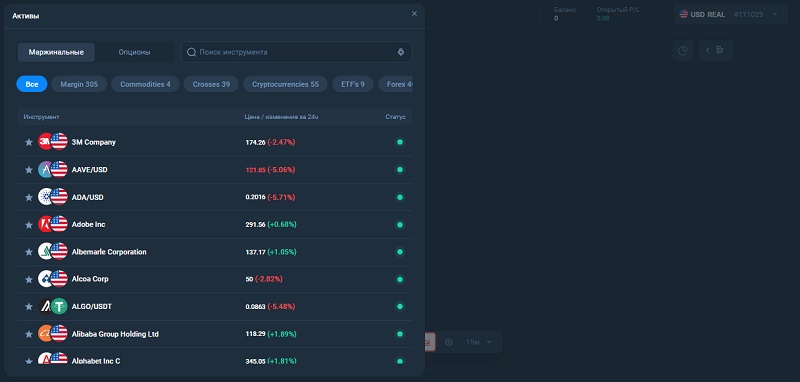Open the 15м timeframe dropdown

479,342
